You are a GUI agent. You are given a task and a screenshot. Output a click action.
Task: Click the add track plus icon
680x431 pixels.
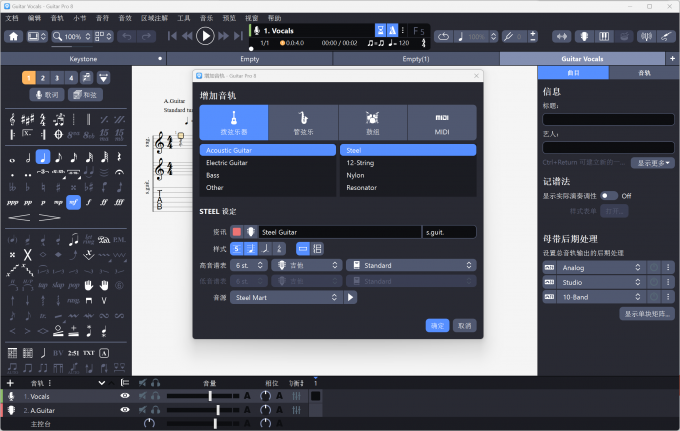pyautogui.click(x=10, y=383)
